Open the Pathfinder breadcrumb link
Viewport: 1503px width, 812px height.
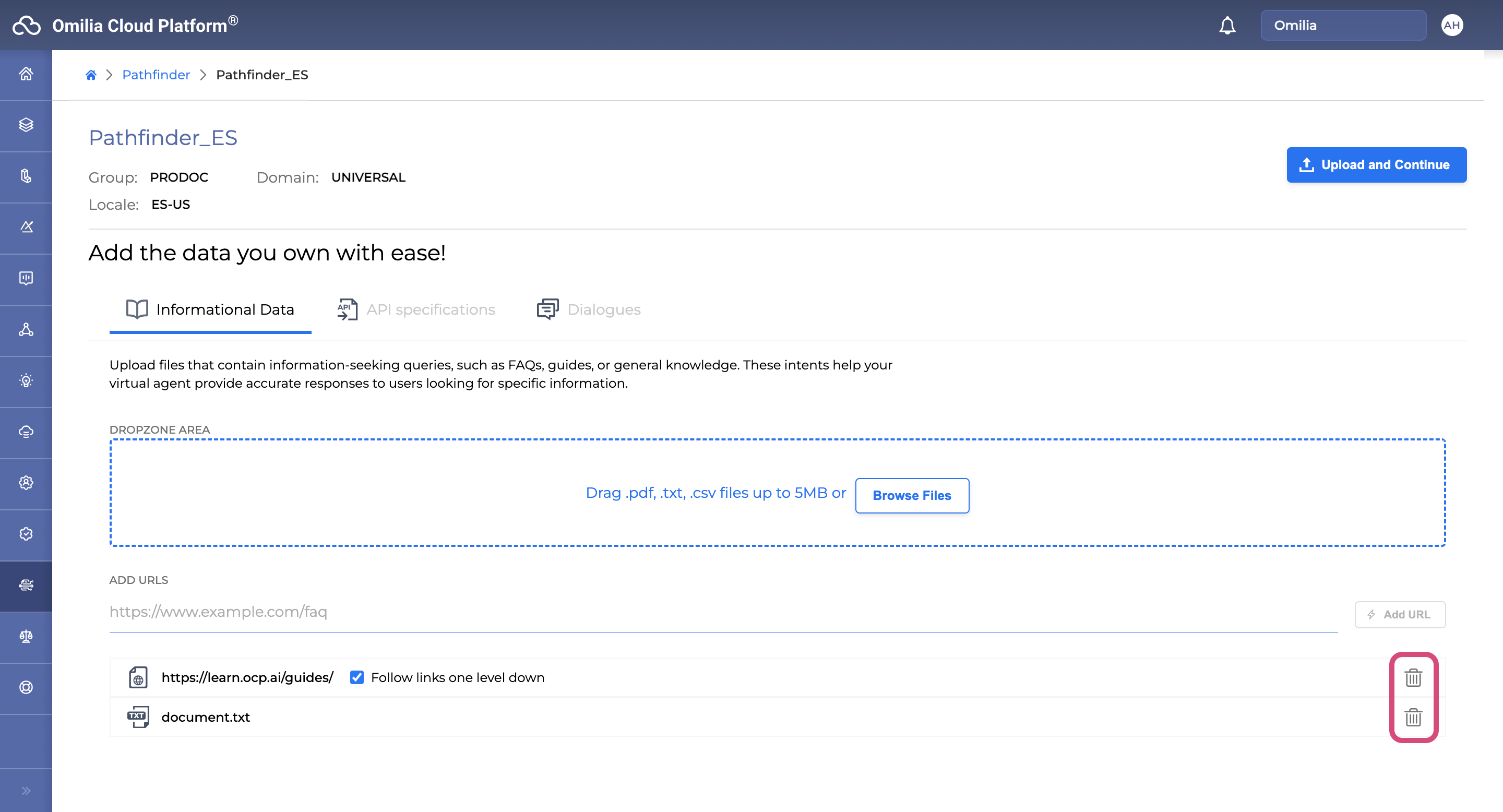click(156, 75)
